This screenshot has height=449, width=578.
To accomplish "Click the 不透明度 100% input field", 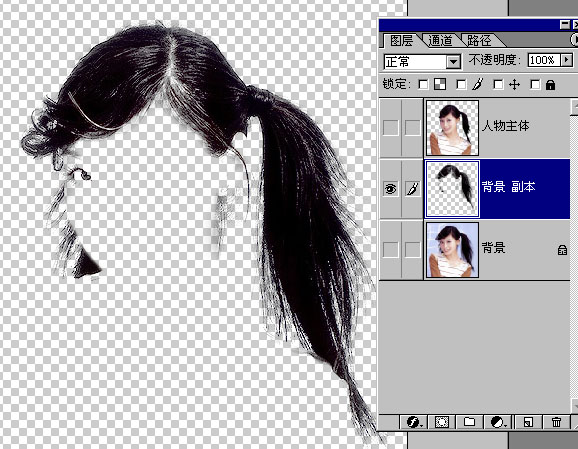I will point(543,60).
